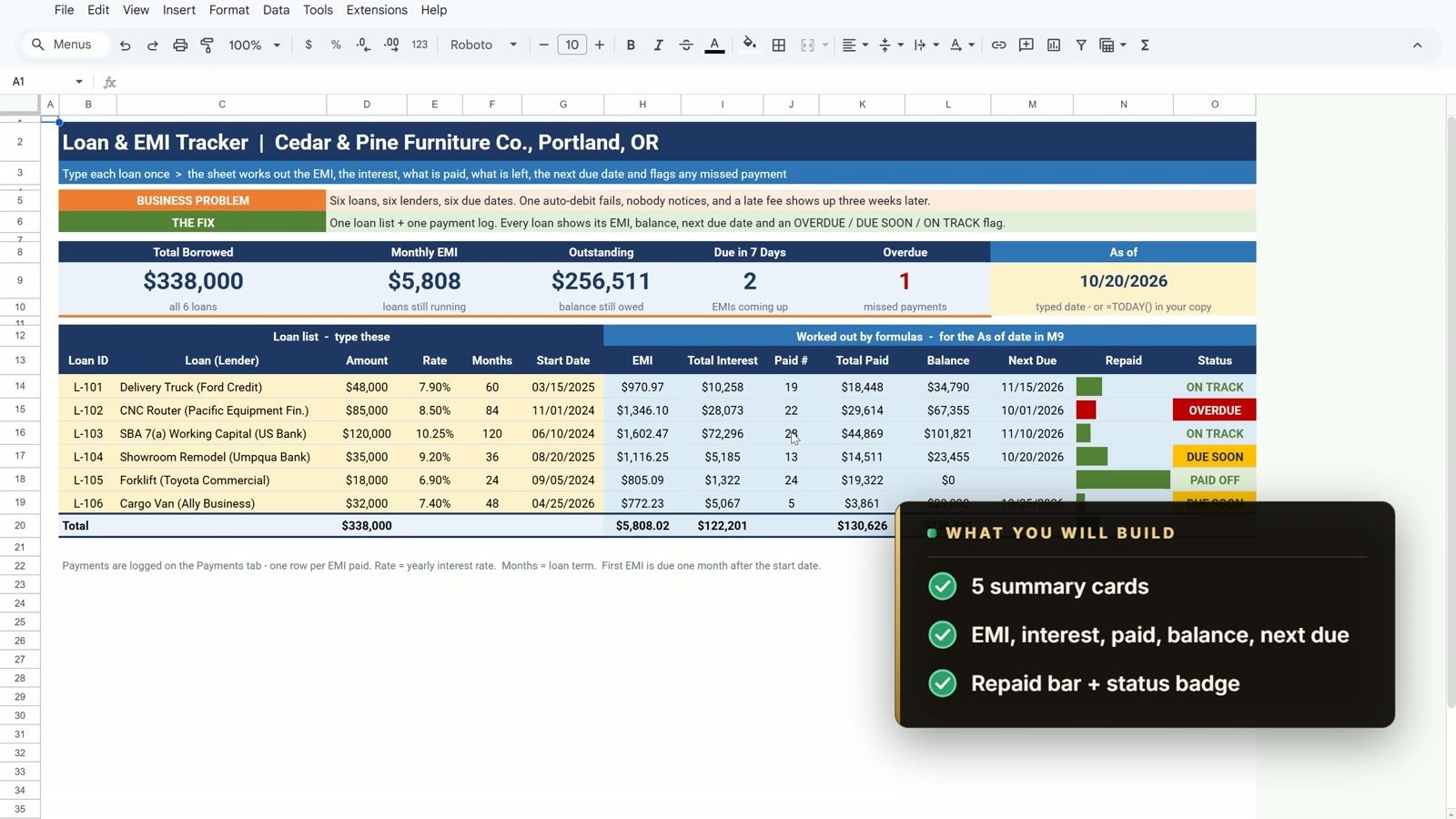
Task: Click the As of date 10/20/2026
Action: pos(1124,281)
